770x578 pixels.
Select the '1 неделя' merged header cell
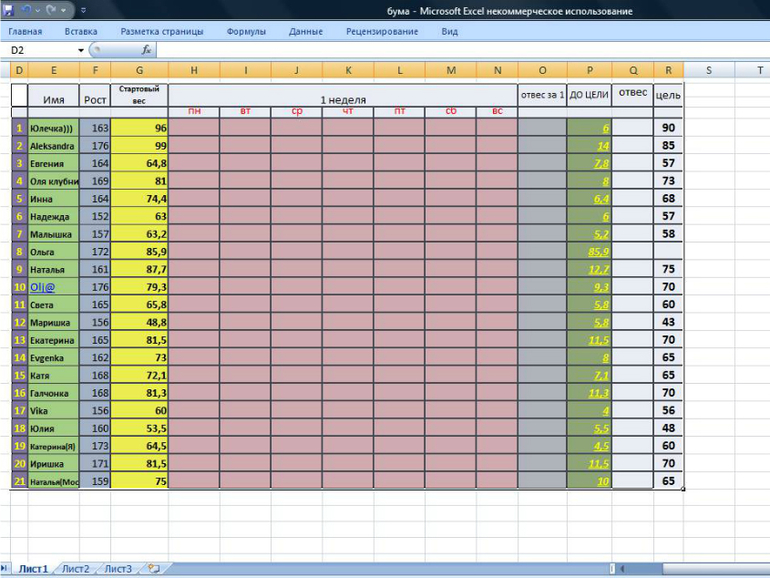tap(342, 99)
